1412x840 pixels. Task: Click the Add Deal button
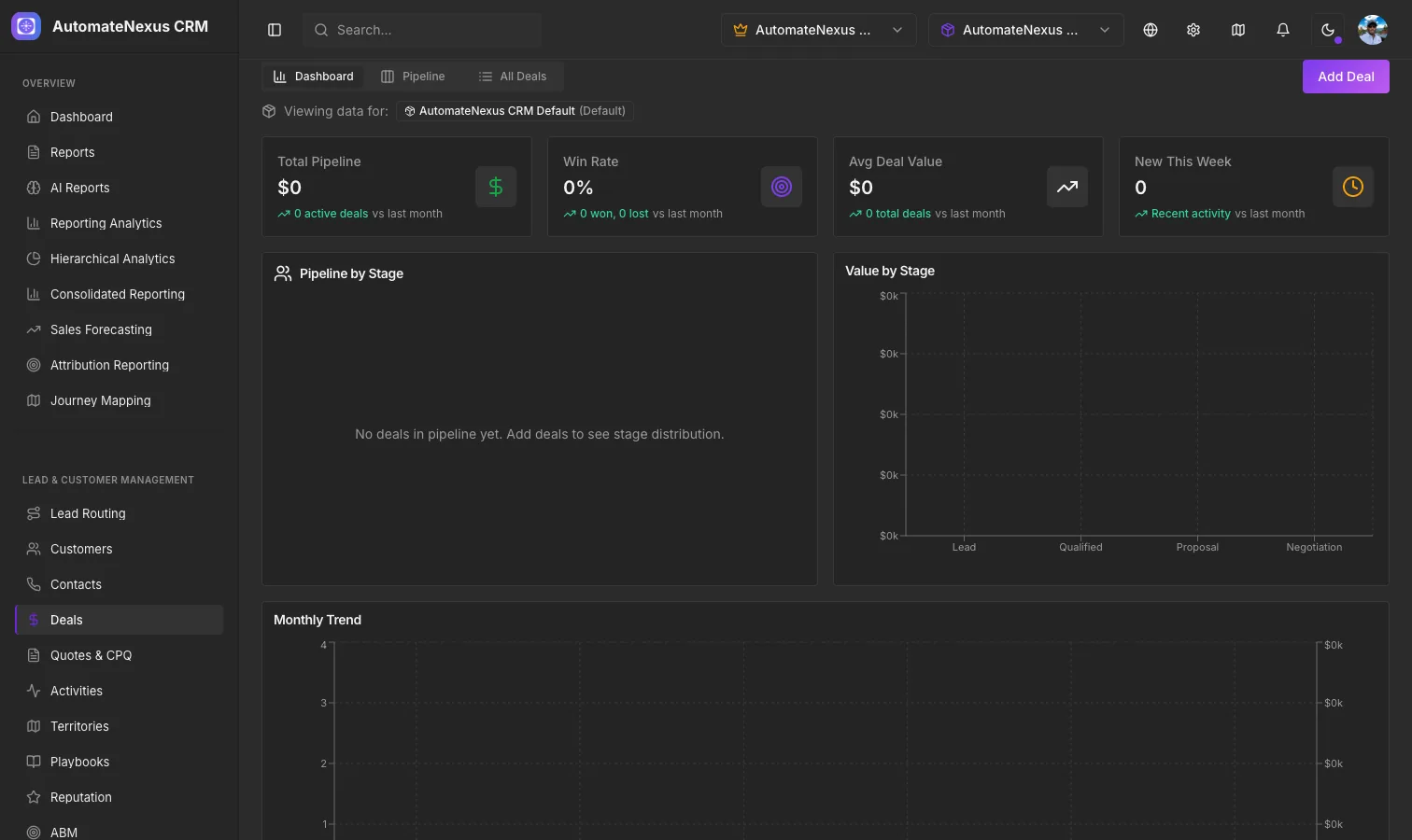1346,77
